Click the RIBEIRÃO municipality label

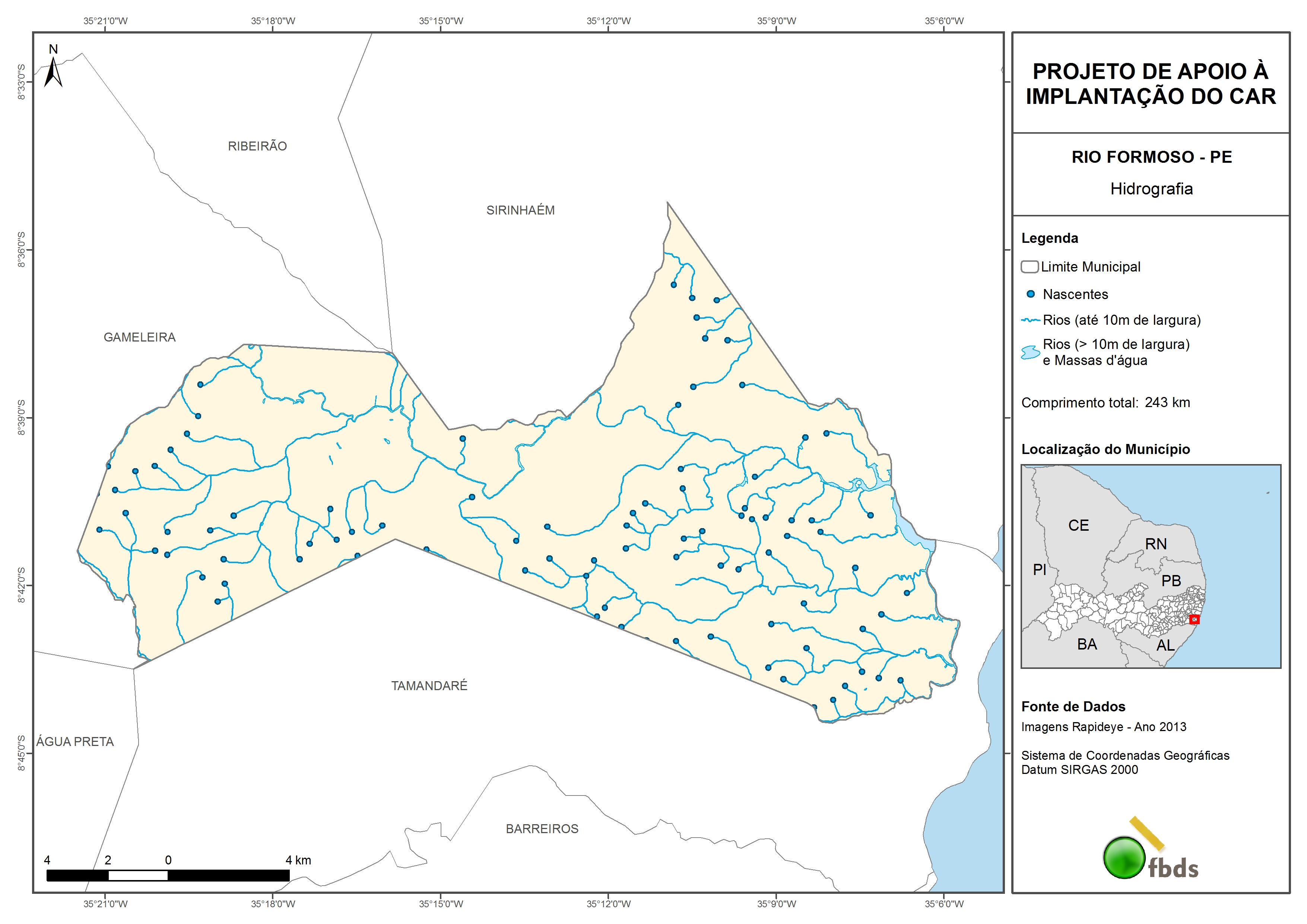pyautogui.click(x=257, y=146)
